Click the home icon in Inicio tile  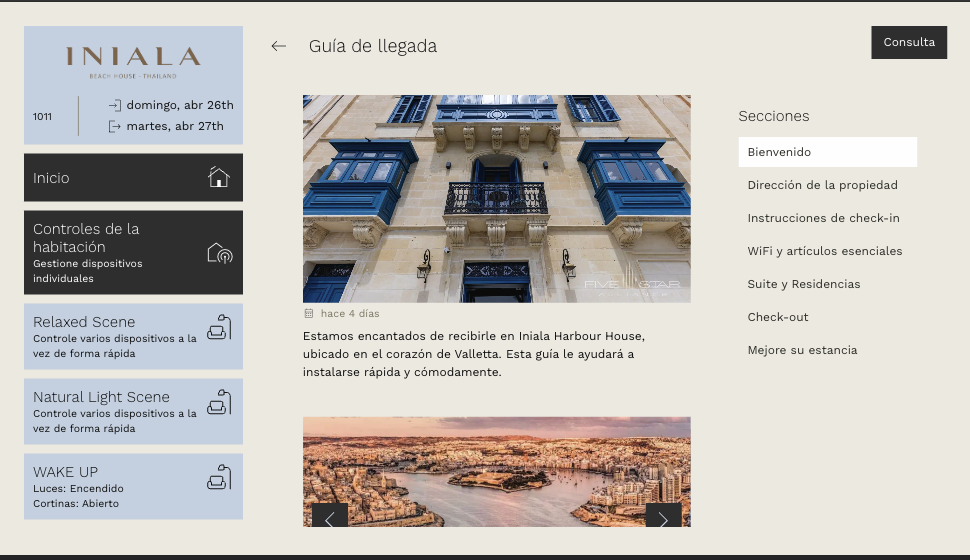tap(218, 177)
